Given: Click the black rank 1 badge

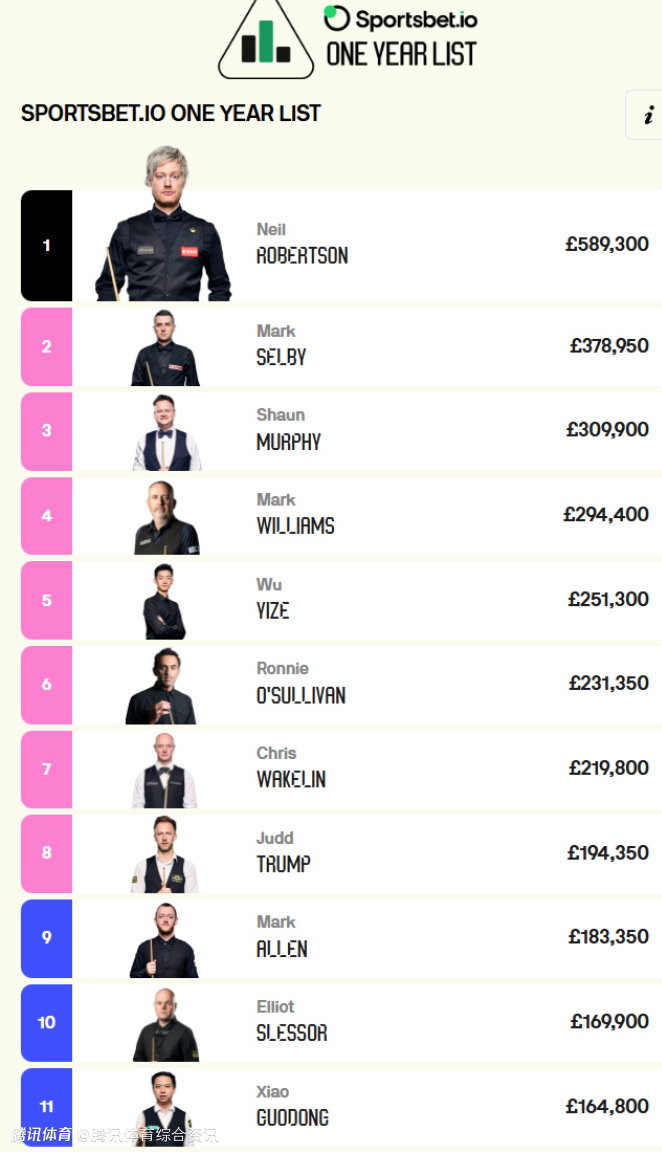Looking at the screenshot, I should coord(46,246).
